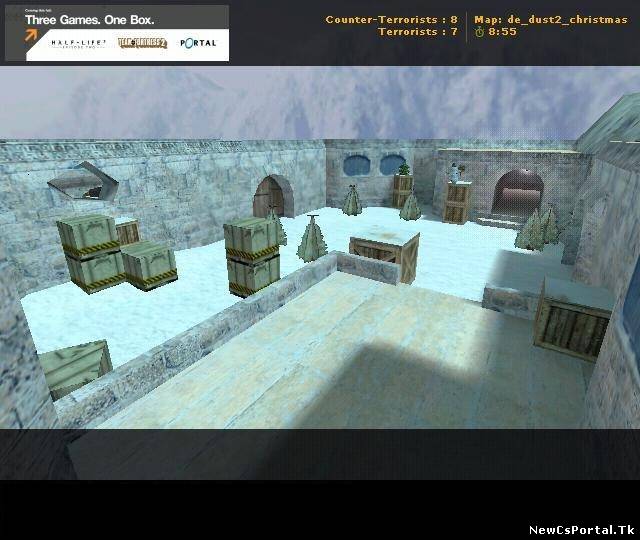The image size is (640, 540).
Task: Click the NewCsPortal.Tk site label
Action: (x=582, y=530)
